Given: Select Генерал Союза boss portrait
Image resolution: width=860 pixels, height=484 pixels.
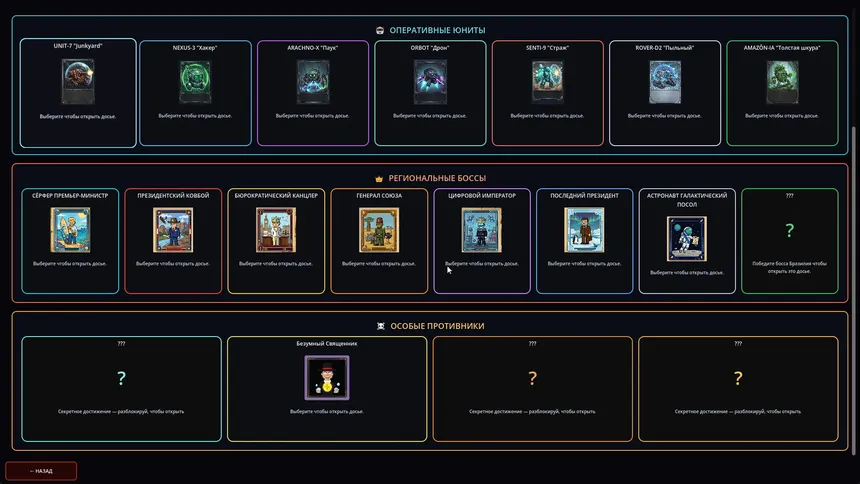Looking at the screenshot, I should [x=379, y=230].
